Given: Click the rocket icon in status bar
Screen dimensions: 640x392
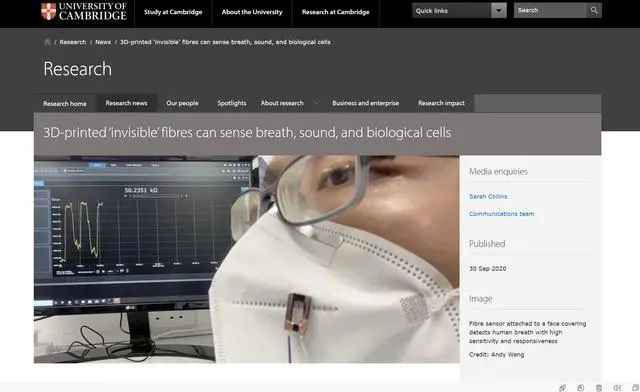Looking at the screenshot, I should (562, 388).
